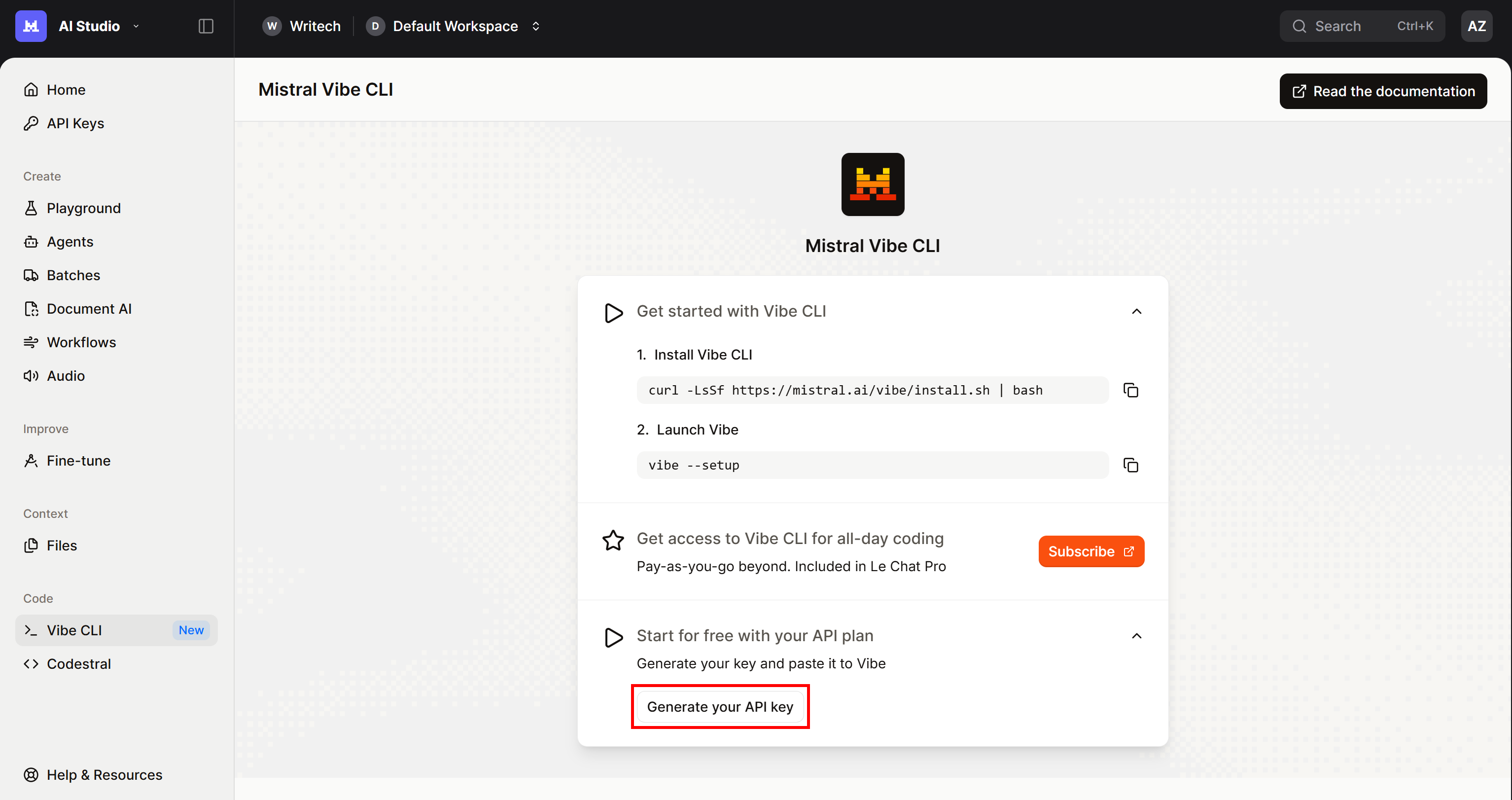Screen dimensions: 1512x800
Task: Open Document AI
Action: tap(89, 308)
